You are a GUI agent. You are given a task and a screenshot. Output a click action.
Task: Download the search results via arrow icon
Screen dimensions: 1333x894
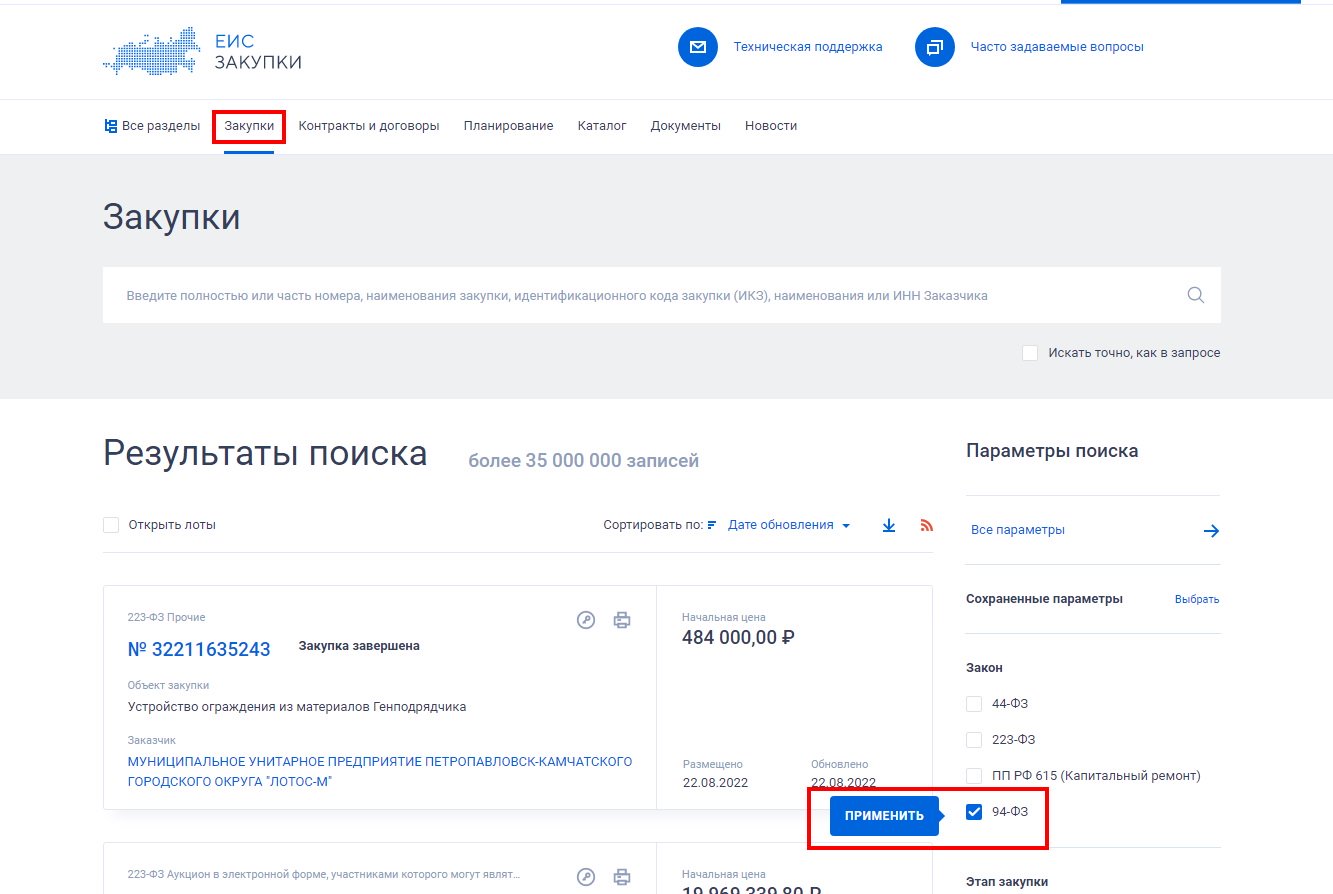tap(889, 525)
